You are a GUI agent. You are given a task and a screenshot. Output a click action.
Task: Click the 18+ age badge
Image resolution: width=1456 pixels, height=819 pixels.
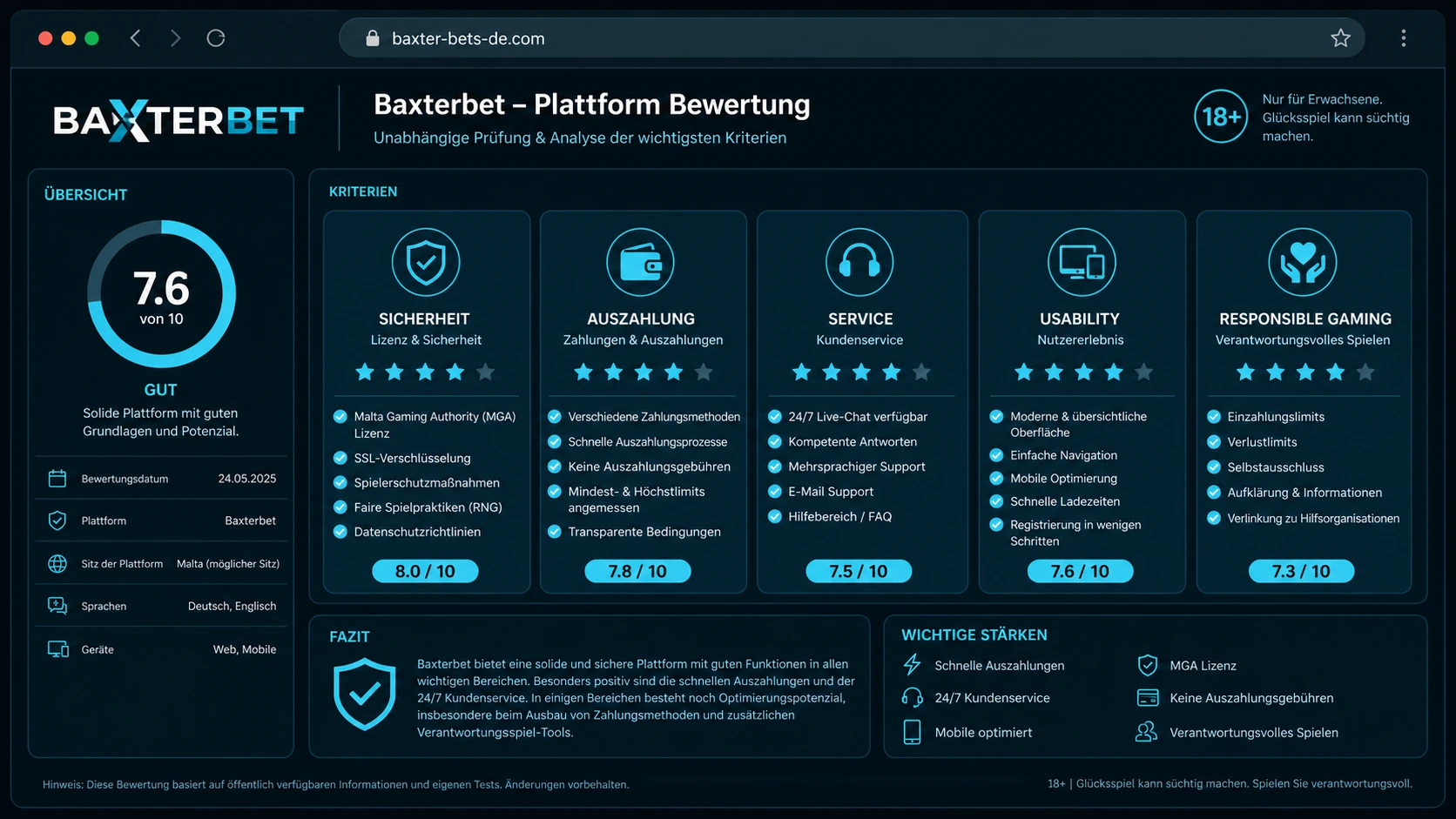pos(1221,117)
